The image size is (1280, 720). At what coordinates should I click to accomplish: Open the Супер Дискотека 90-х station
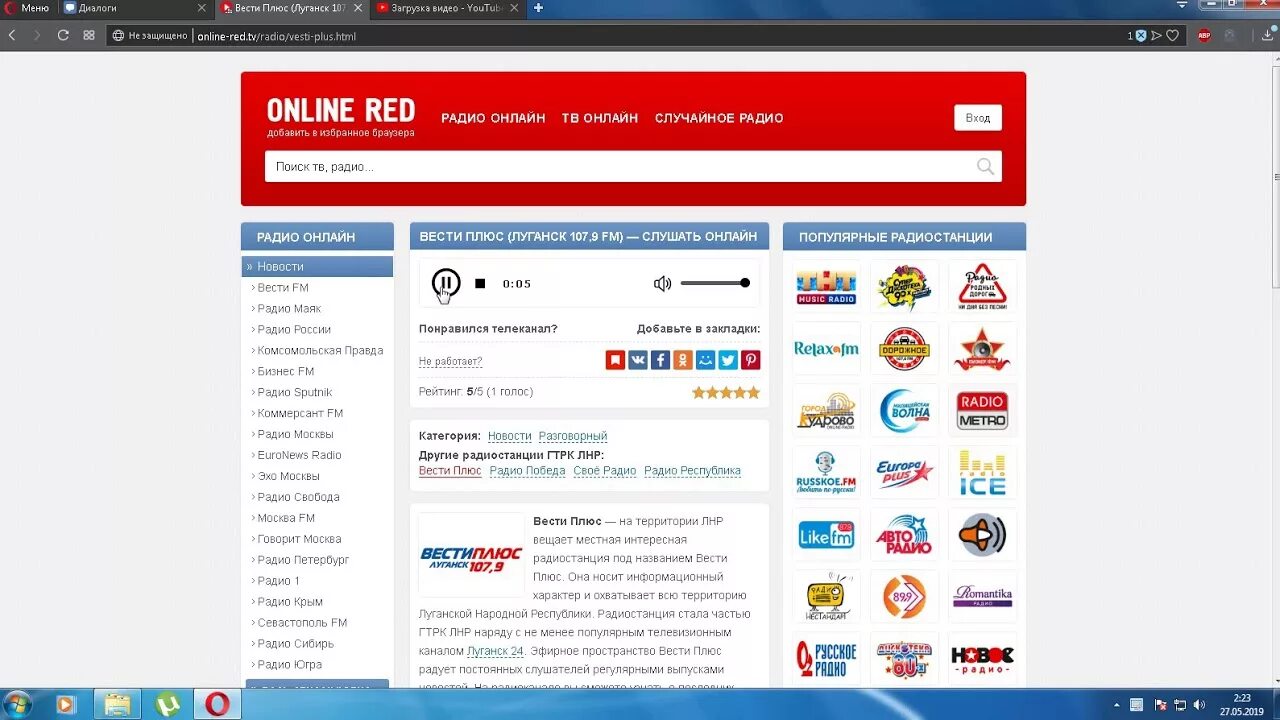point(904,287)
